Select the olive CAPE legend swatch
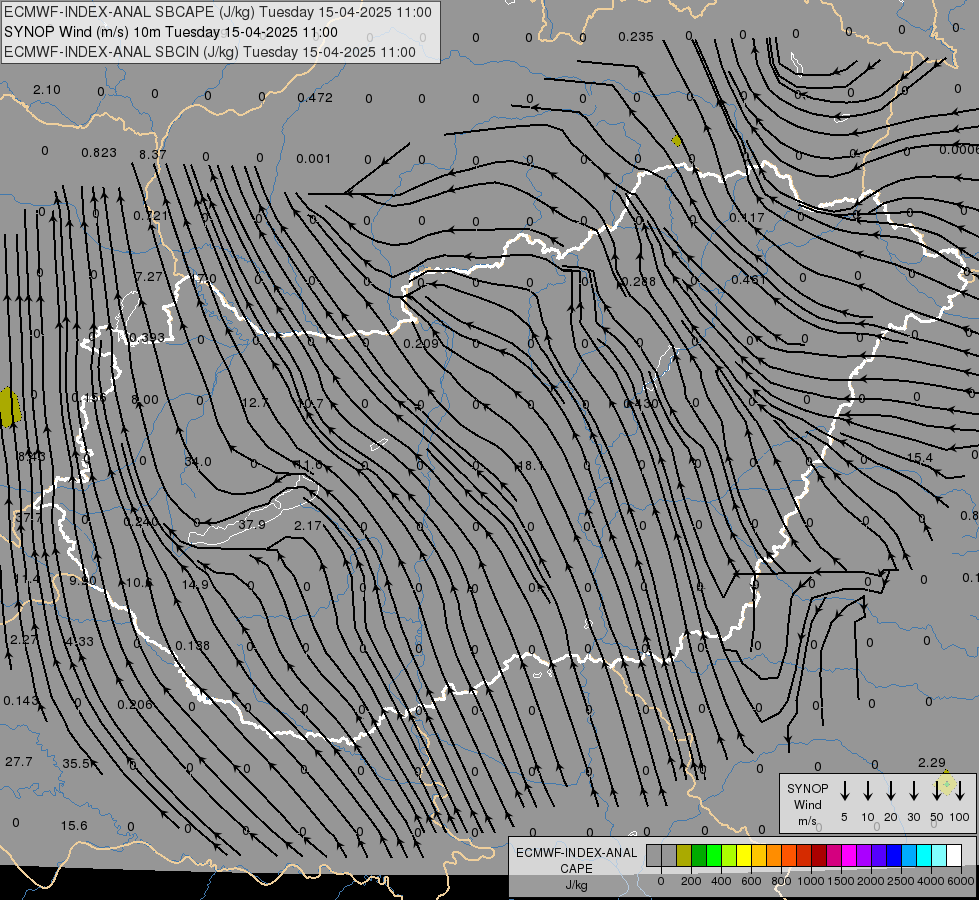The width and height of the screenshot is (979, 900). 684,856
